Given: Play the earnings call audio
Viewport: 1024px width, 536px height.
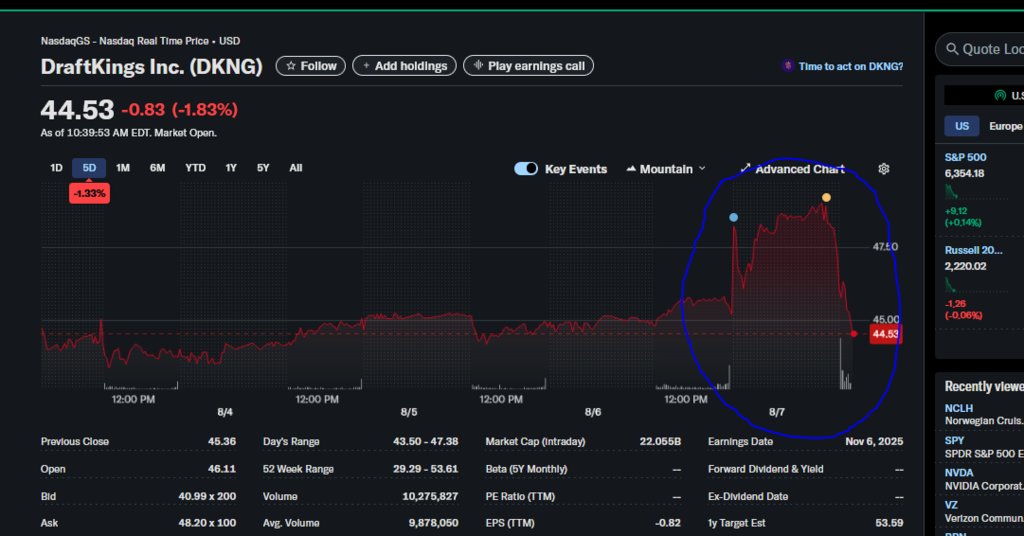Looking at the screenshot, I should tap(528, 66).
